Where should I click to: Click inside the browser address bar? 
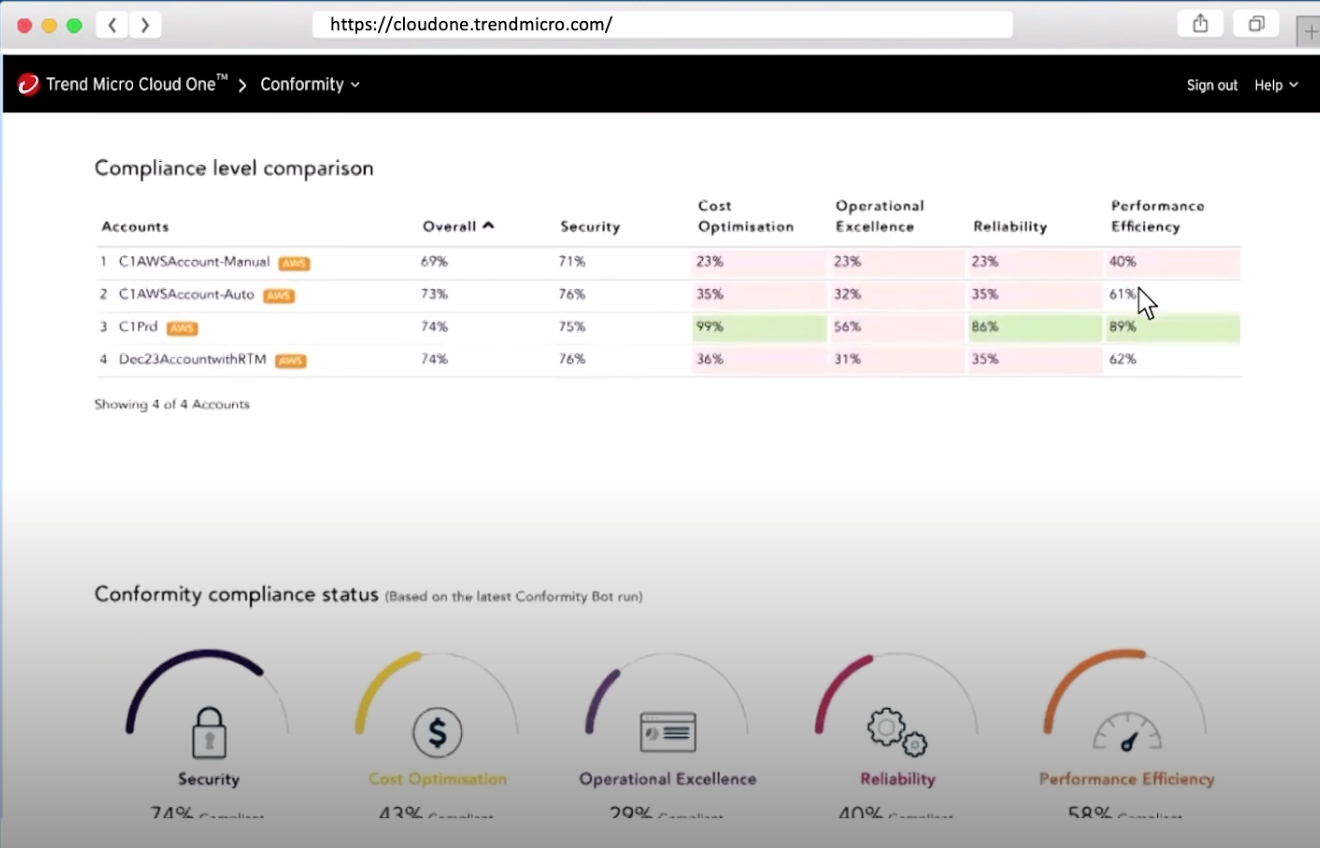point(662,24)
